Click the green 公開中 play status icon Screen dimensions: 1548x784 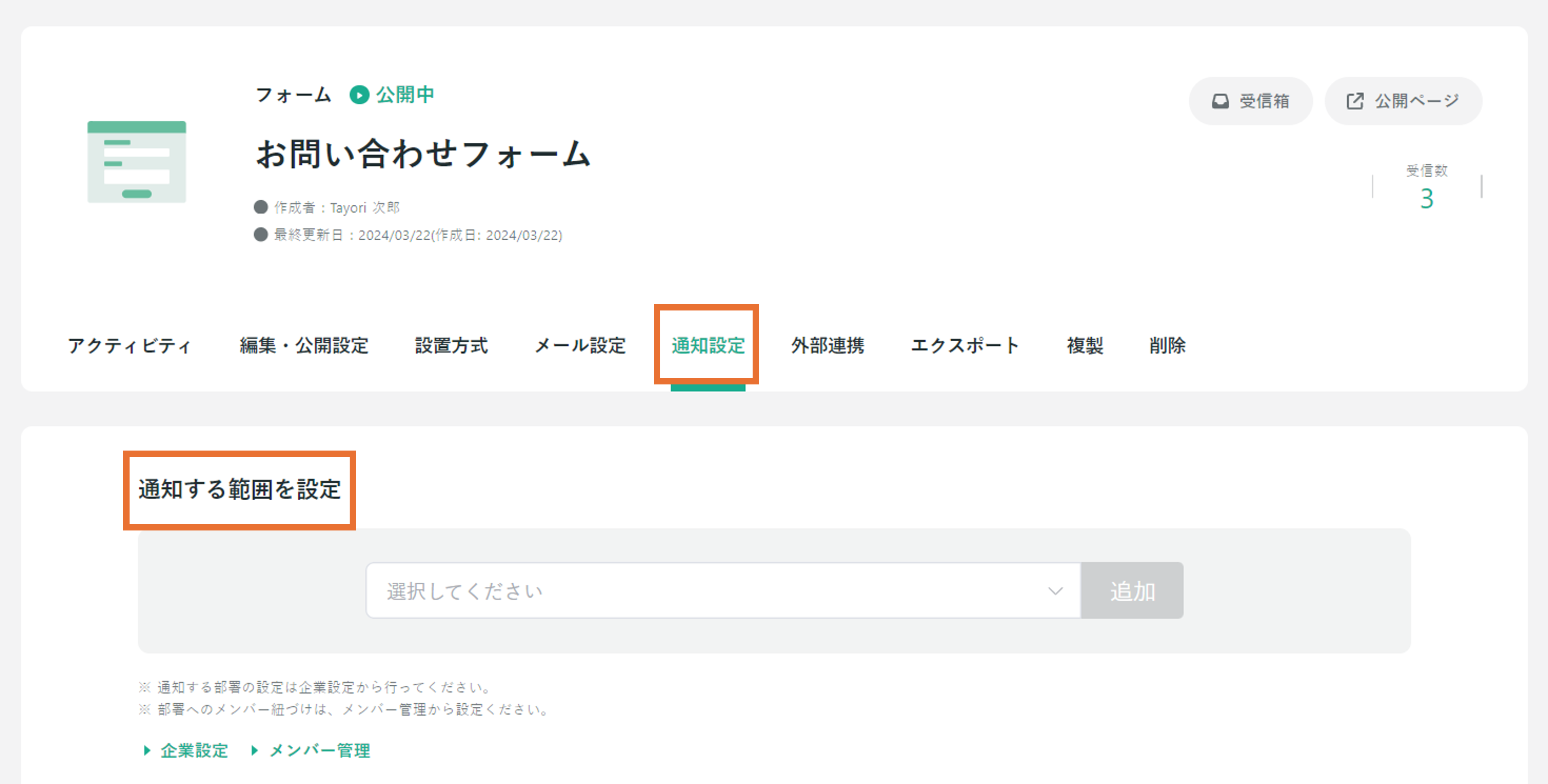359,95
